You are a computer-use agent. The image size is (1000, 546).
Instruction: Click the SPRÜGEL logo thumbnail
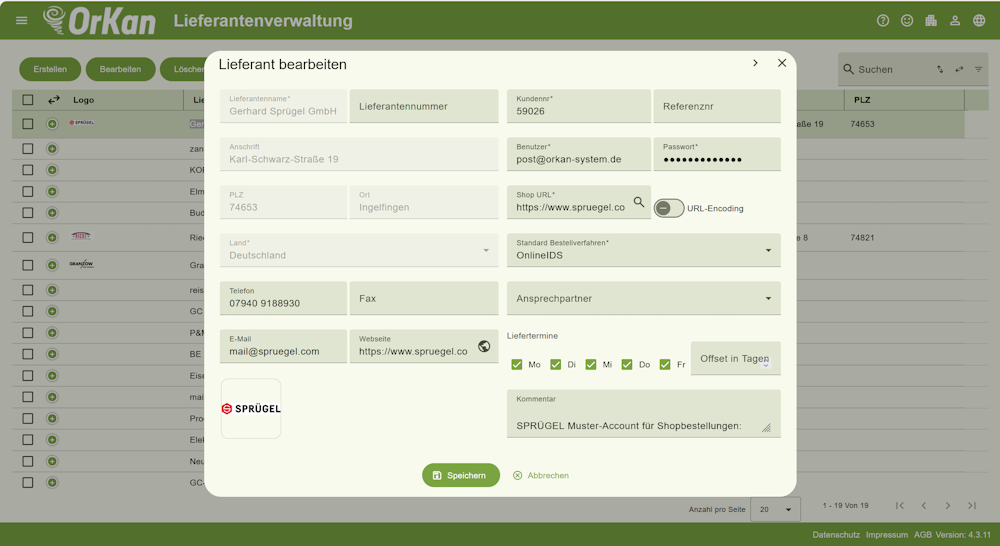coord(251,409)
